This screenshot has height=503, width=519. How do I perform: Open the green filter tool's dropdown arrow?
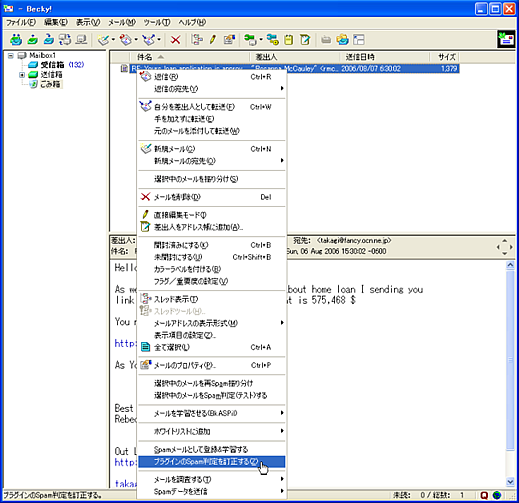coord(261,40)
